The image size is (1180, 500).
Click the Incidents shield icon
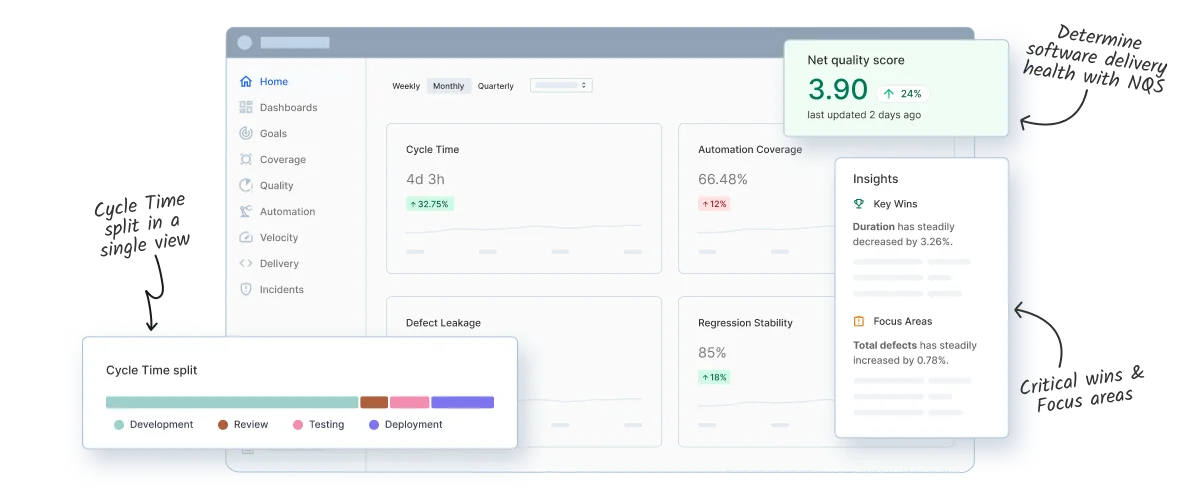tap(246, 290)
